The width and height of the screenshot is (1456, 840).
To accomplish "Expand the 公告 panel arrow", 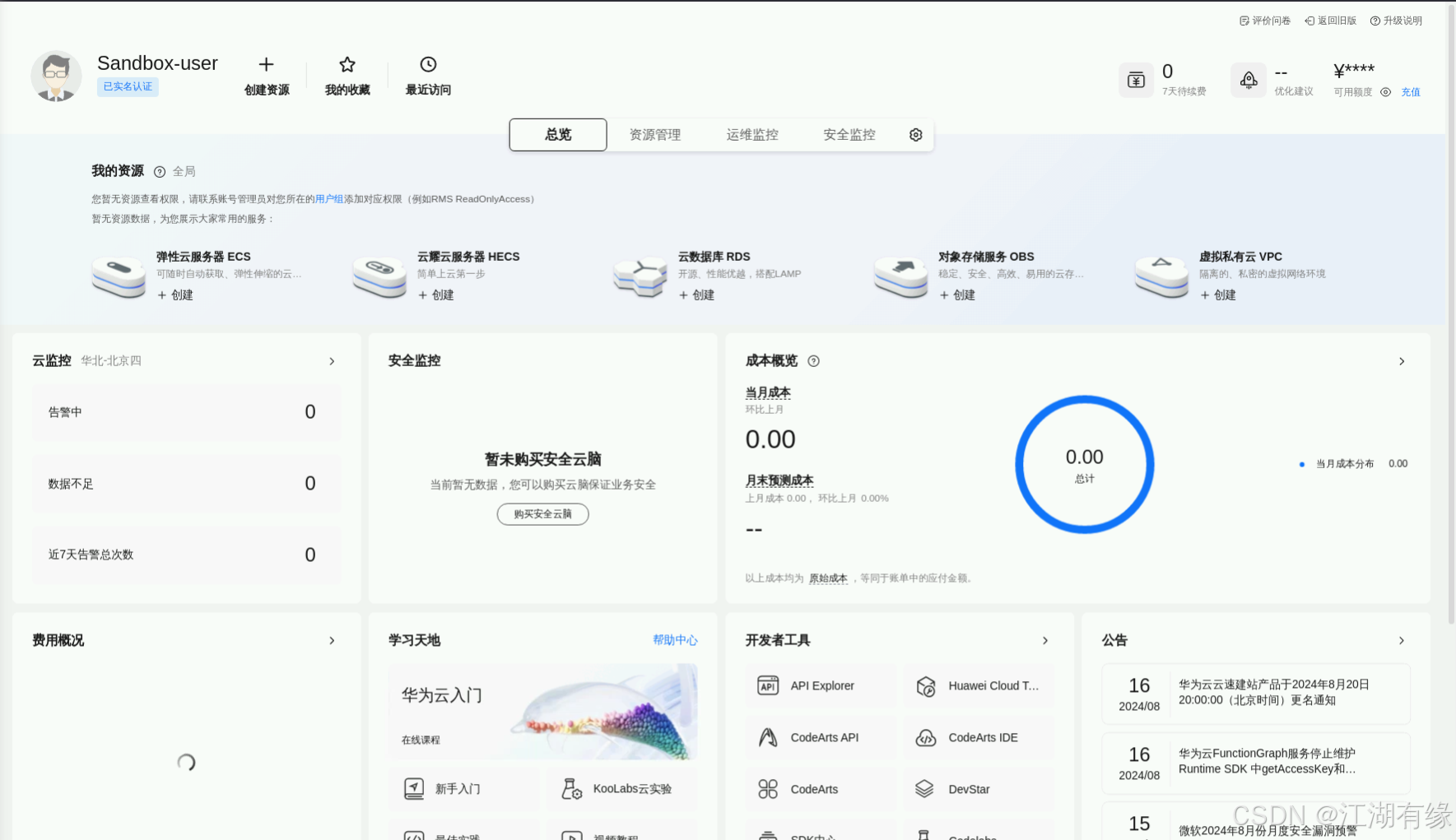I will 1402,640.
